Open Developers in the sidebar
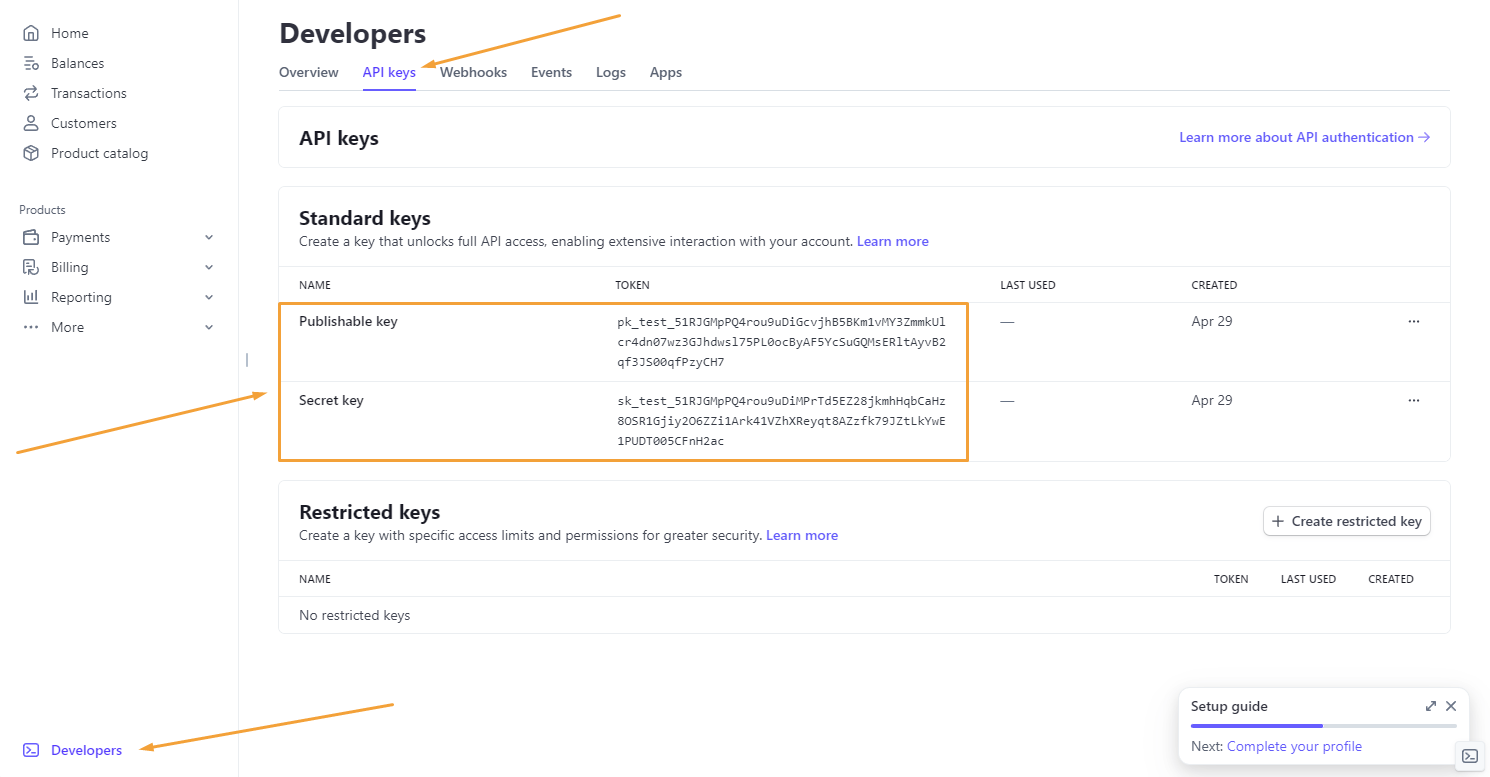1490x777 pixels. [x=86, y=750]
